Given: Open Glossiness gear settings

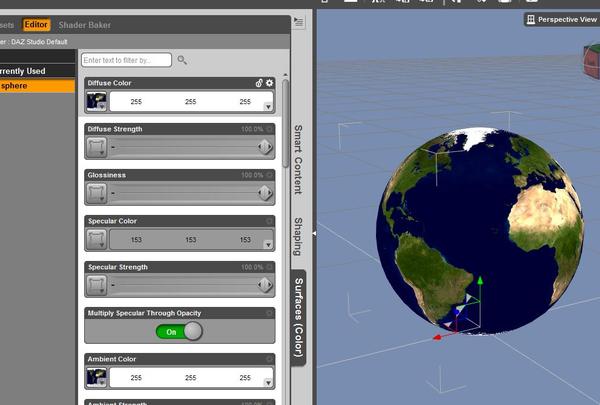Looking at the screenshot, I should pos(269,175).
